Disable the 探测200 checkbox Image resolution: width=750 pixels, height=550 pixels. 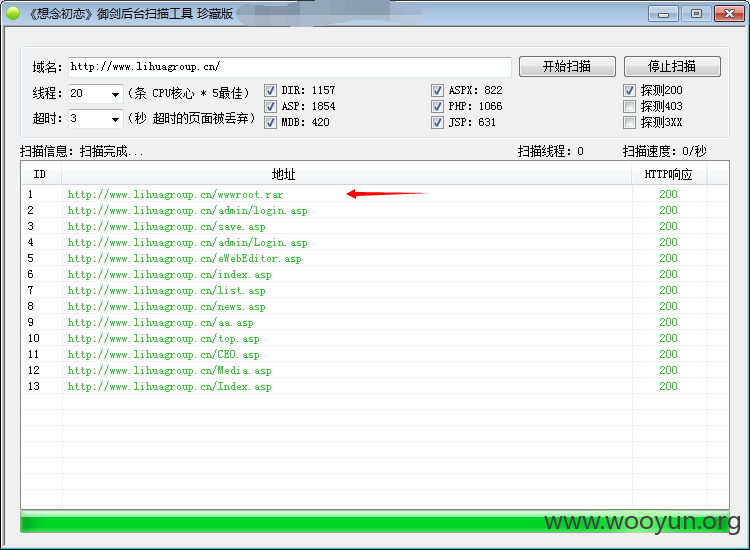pyautogui.click(x=629, y=90)
